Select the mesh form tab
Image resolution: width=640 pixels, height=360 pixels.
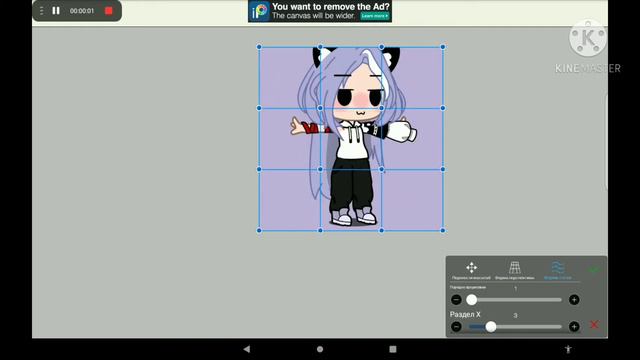click(558, 271)
